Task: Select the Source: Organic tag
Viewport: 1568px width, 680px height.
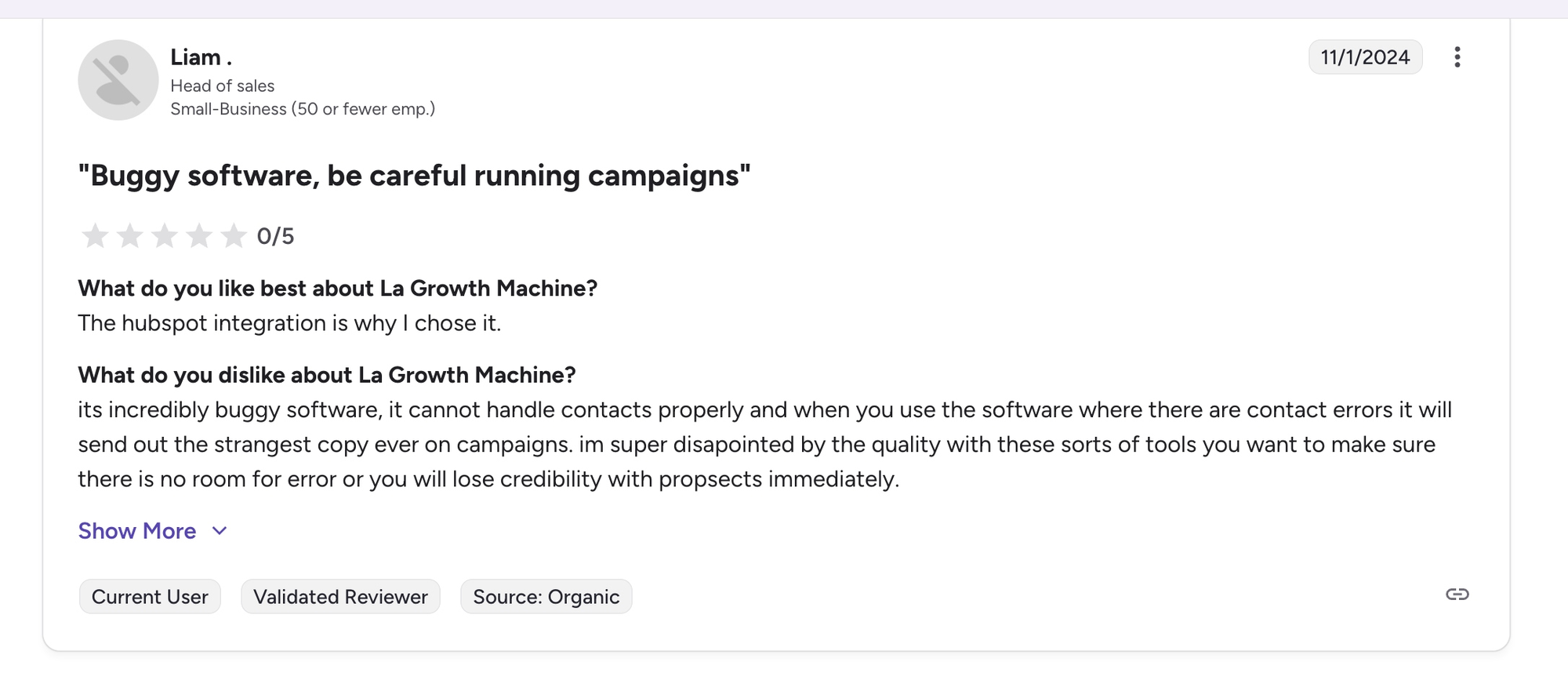Action: click(x=546, y=597)
